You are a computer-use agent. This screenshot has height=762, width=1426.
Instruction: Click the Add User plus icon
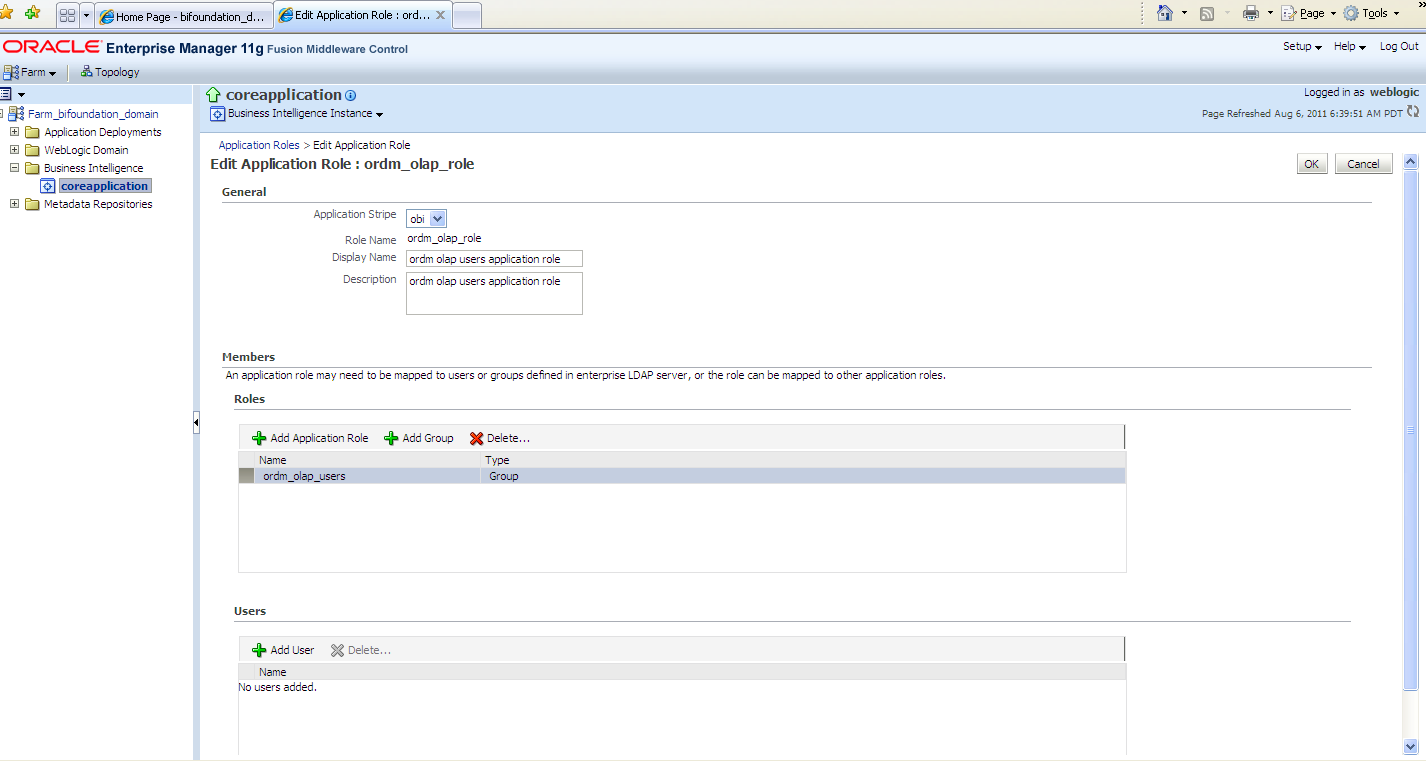[259, 650]
